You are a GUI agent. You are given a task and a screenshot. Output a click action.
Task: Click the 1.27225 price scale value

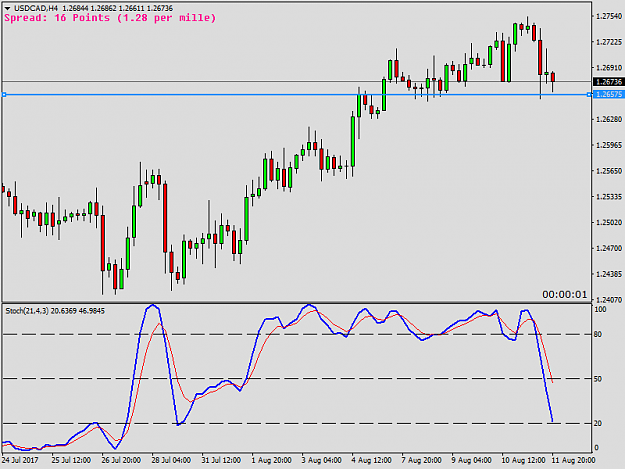pos(609,42)
